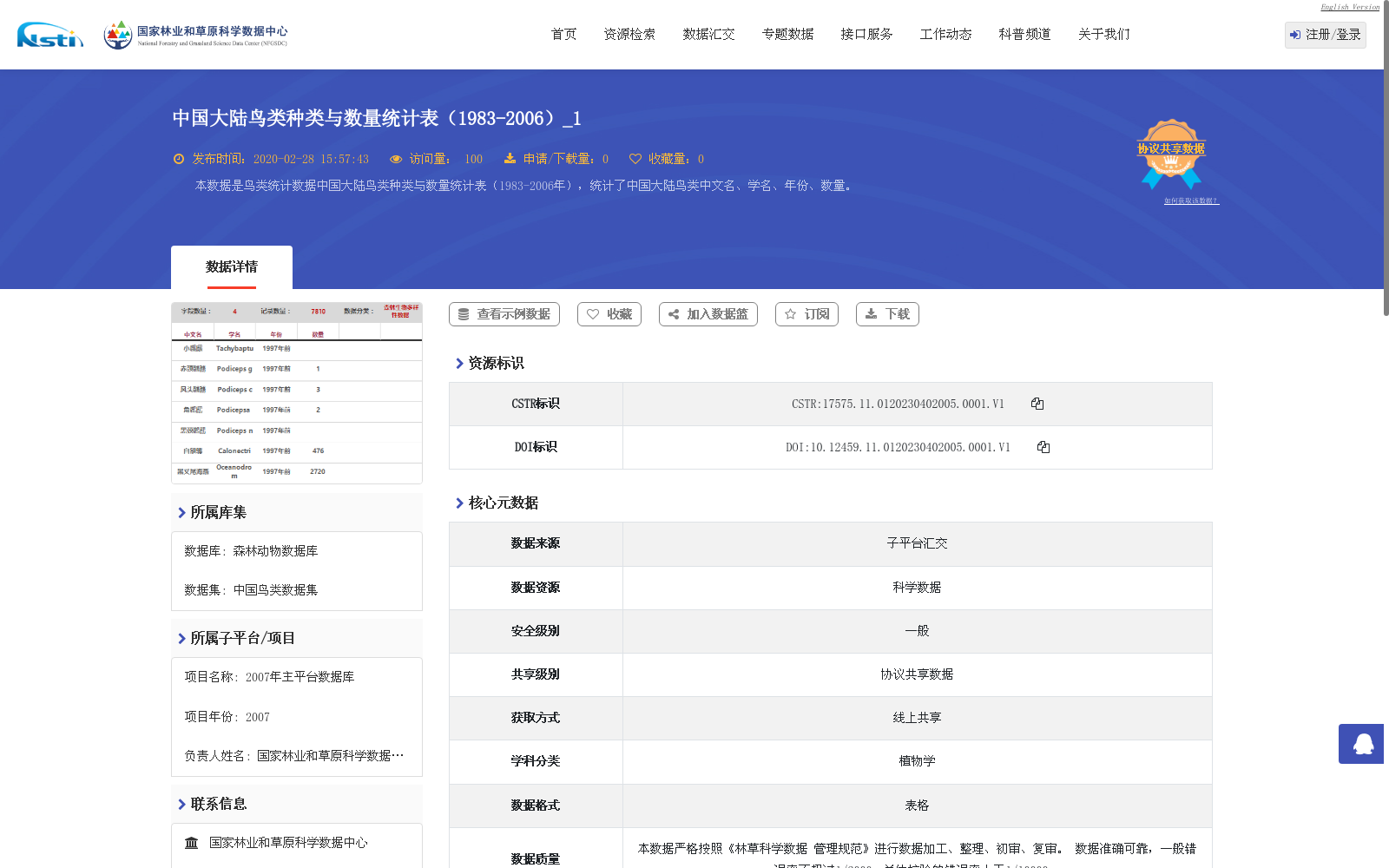The image size is (1389, 868).
Task: Switch to the English Version link
Action: click(1350, 7)
